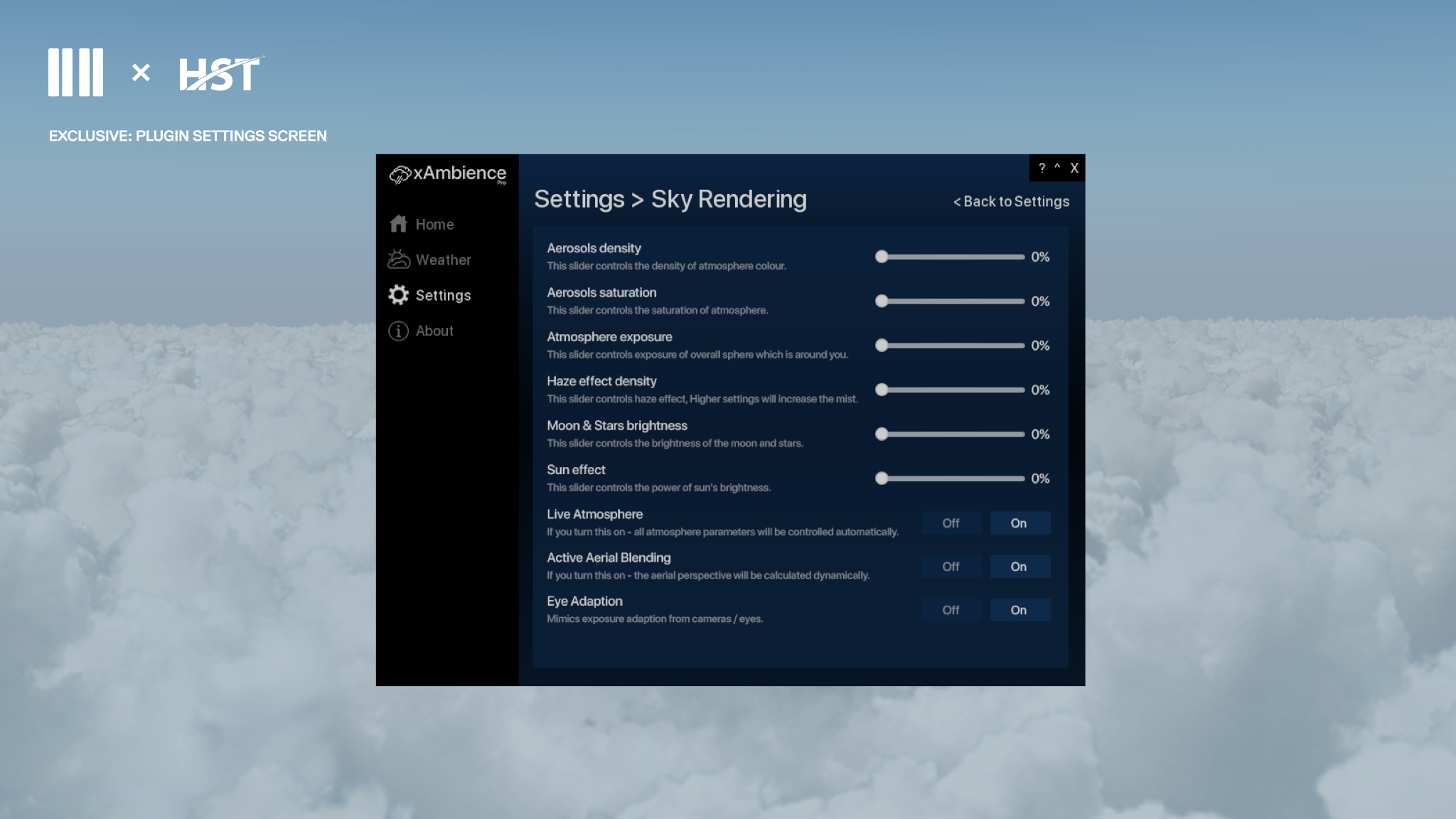Click the HST logo at top left

(x=220, y=74)
